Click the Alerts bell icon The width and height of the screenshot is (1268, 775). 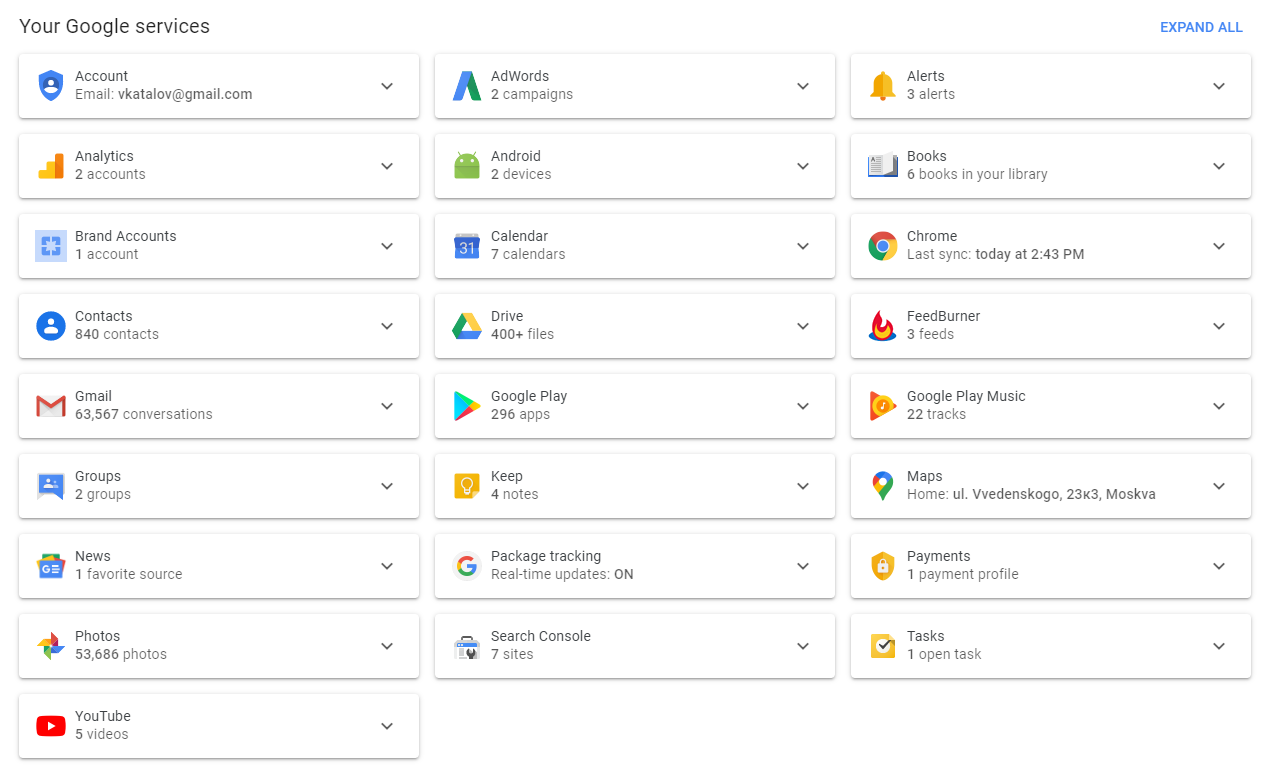click(x=883, y=86)
